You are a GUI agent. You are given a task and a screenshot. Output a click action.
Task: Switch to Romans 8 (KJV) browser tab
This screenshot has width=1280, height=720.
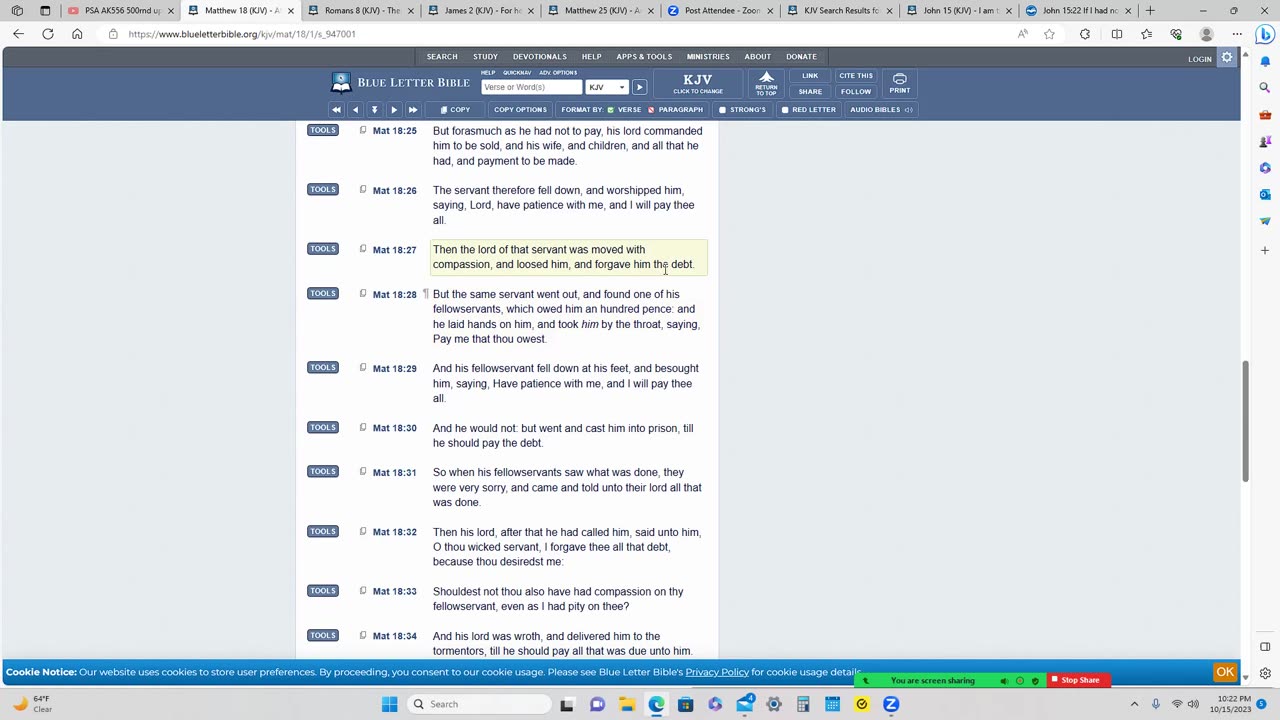357,11
